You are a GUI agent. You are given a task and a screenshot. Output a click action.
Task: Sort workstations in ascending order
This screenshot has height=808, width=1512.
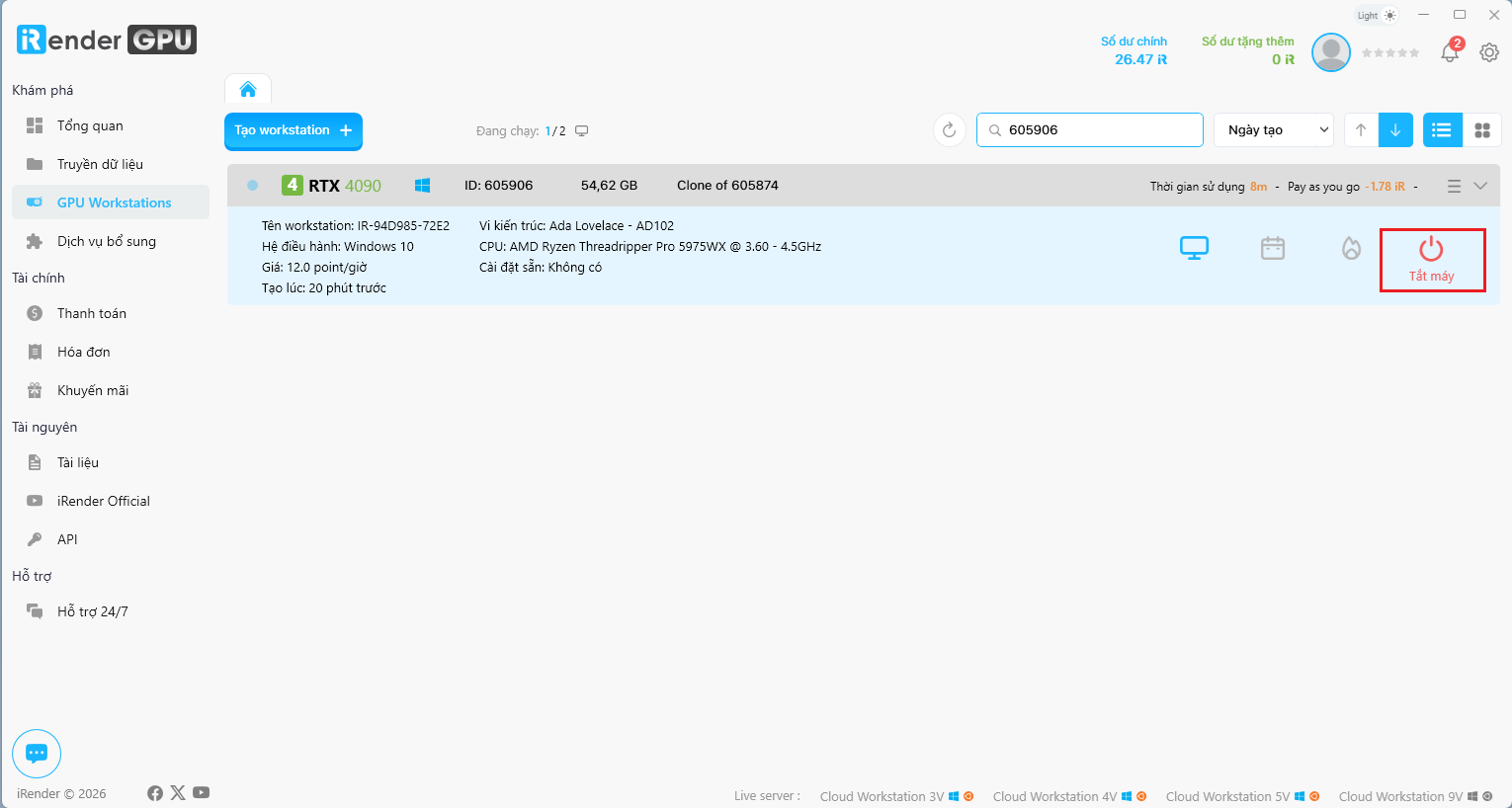pos(1361,129)
